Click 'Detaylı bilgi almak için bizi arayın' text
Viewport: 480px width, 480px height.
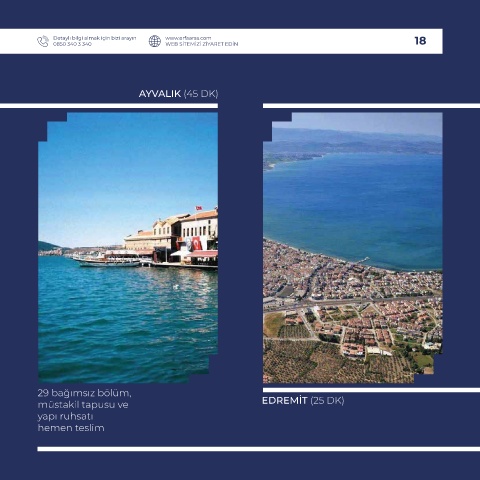pos(94,38)
